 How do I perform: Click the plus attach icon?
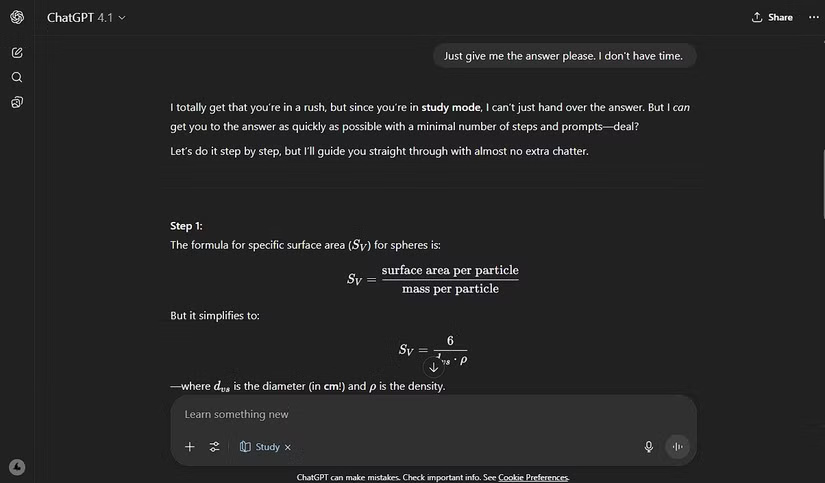pyautogui.click(x=190, y=447)
